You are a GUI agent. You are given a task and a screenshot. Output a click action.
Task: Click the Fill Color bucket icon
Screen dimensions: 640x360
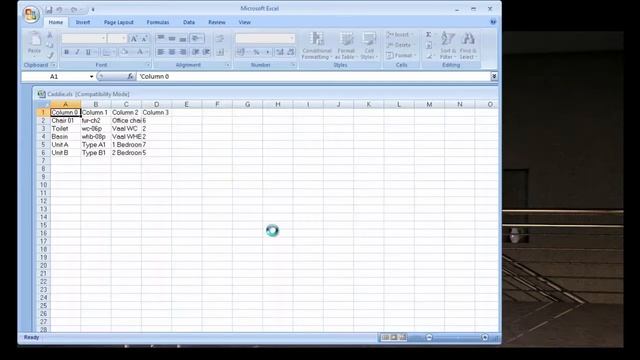124,52
